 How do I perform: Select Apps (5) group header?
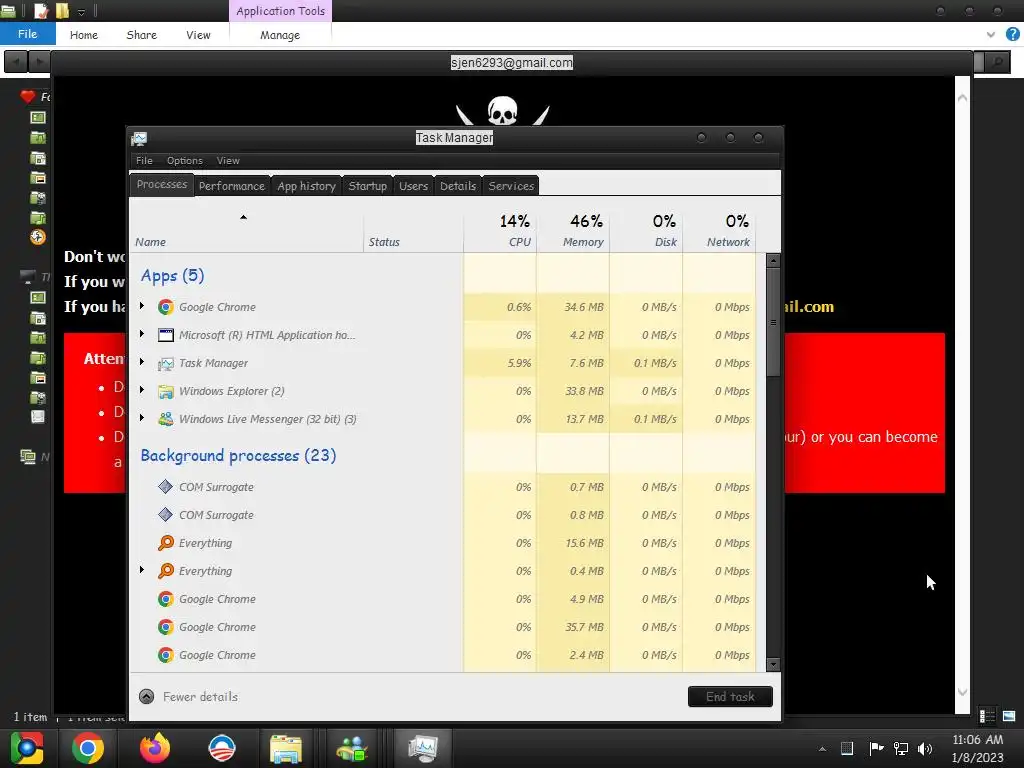click(x=172, y=276)
